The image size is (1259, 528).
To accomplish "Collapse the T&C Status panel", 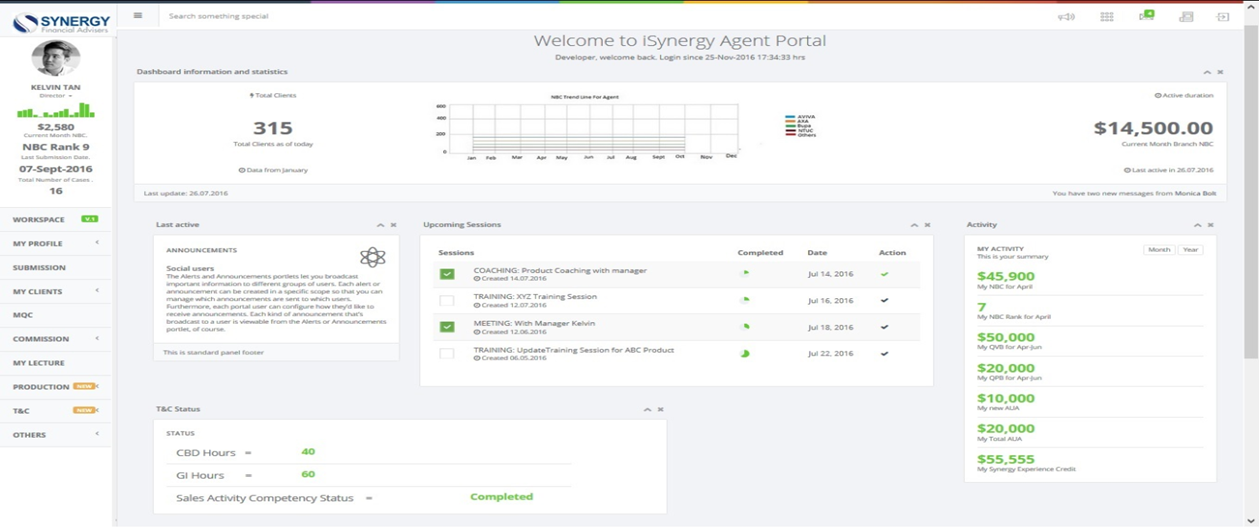I will (647, 409).
